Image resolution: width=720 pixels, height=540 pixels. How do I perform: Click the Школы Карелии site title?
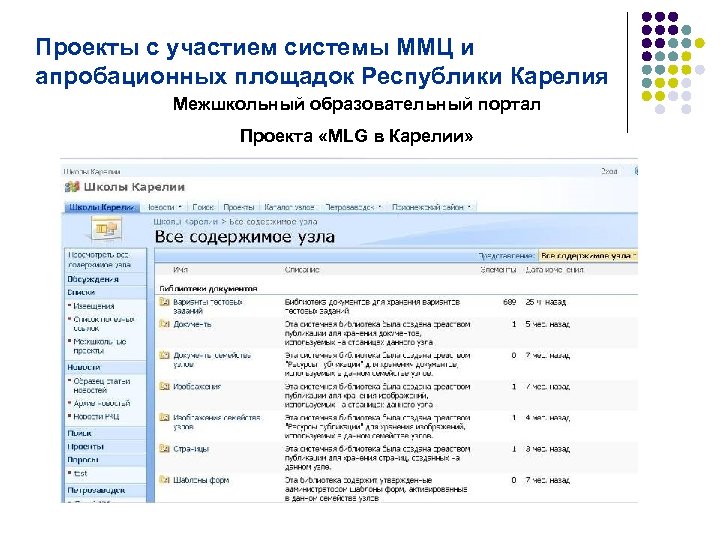click(x=134, y=187)
